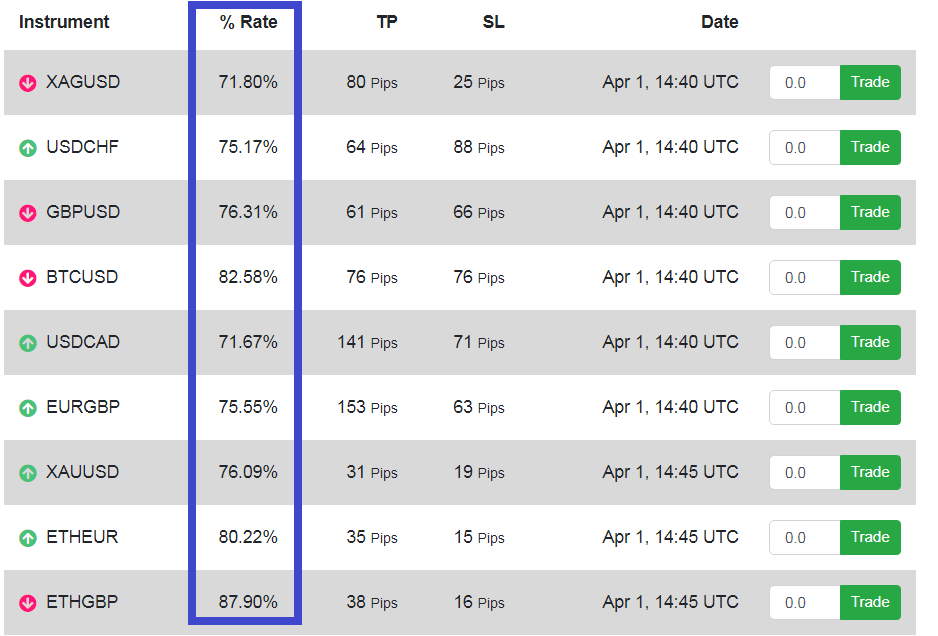Focus the amount field in XAUUSD row
The width and height of the screenshot is (938, 636).
(x=805, y=472)
